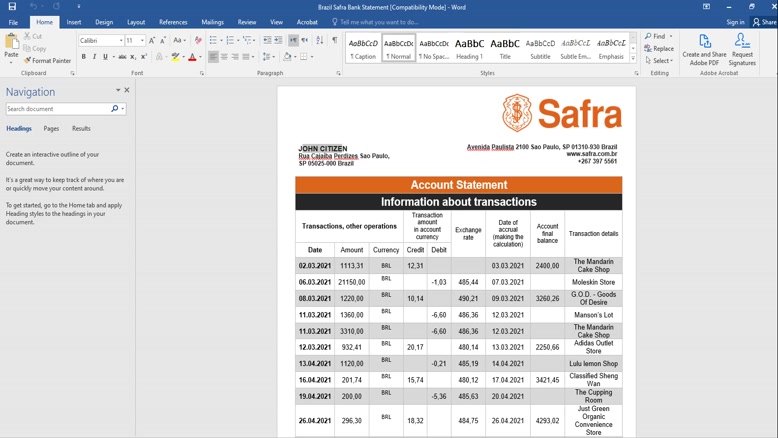Apply bullet list formatting
Image resolution: width=778 pixels, height=438 pixels.
[212, 40]
